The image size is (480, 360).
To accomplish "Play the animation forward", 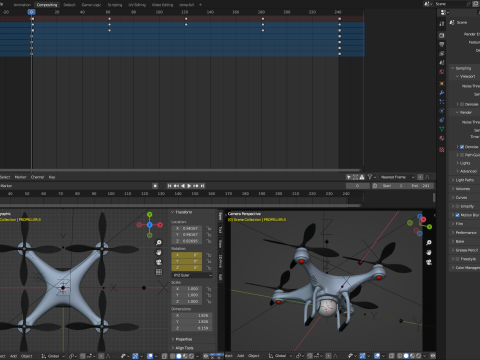I will [x=189, y=186].
